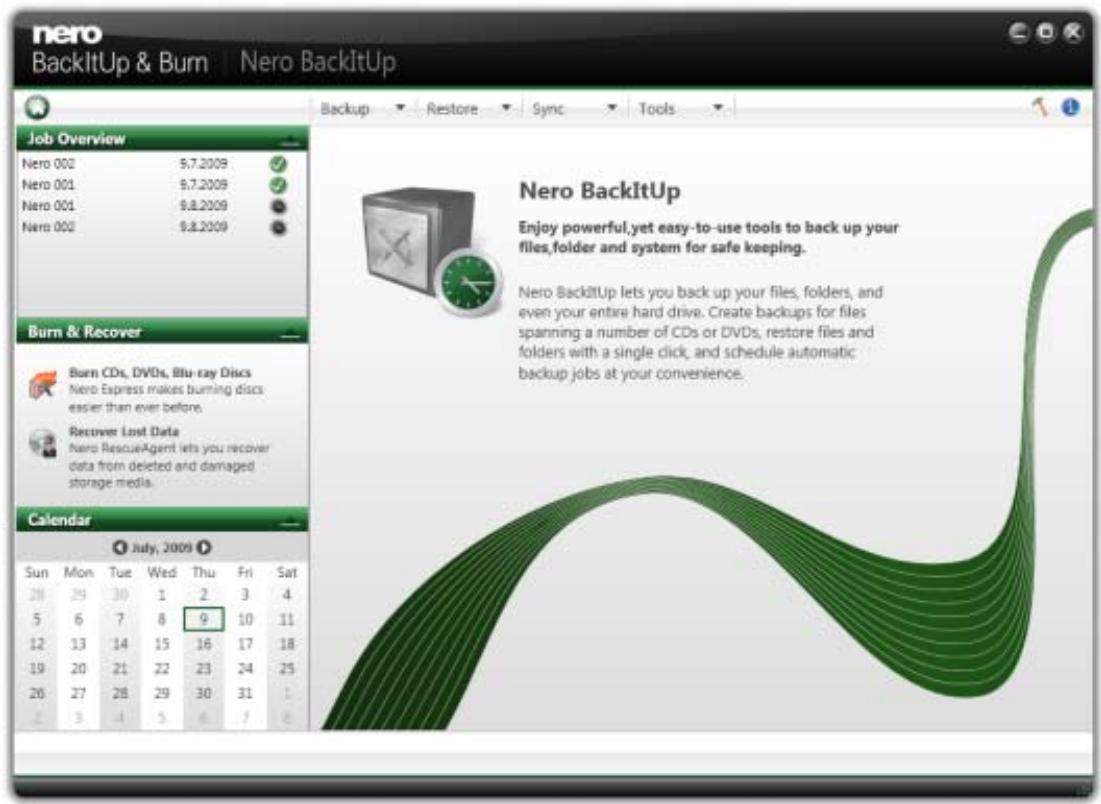Image resolution: width=1101 pixels, height=804 pixels.
Task: Select July 4 in calendar
Action: pyautogui.click(x=286, y=595)
